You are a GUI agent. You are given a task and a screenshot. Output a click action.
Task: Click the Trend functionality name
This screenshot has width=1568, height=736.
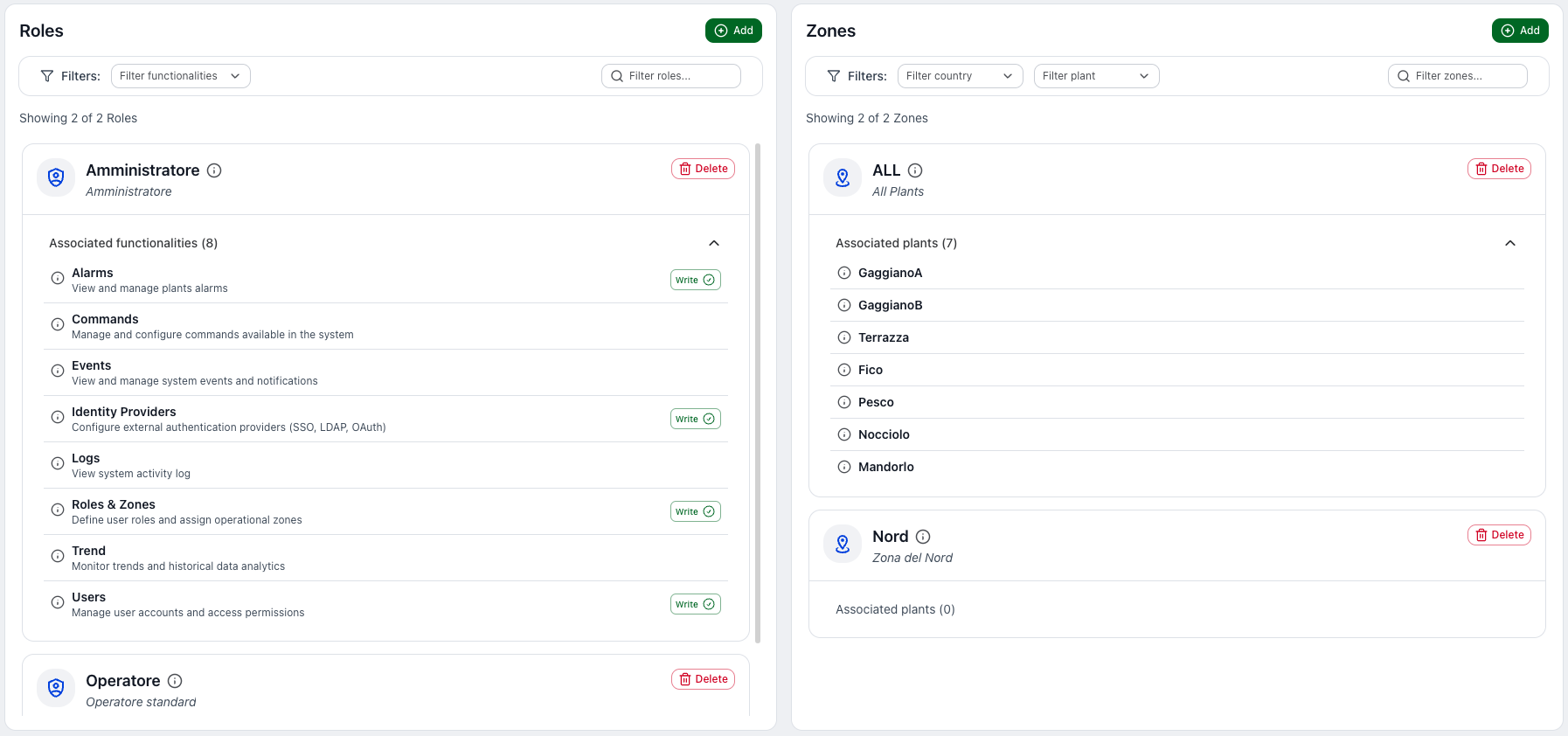pos(88,551)
